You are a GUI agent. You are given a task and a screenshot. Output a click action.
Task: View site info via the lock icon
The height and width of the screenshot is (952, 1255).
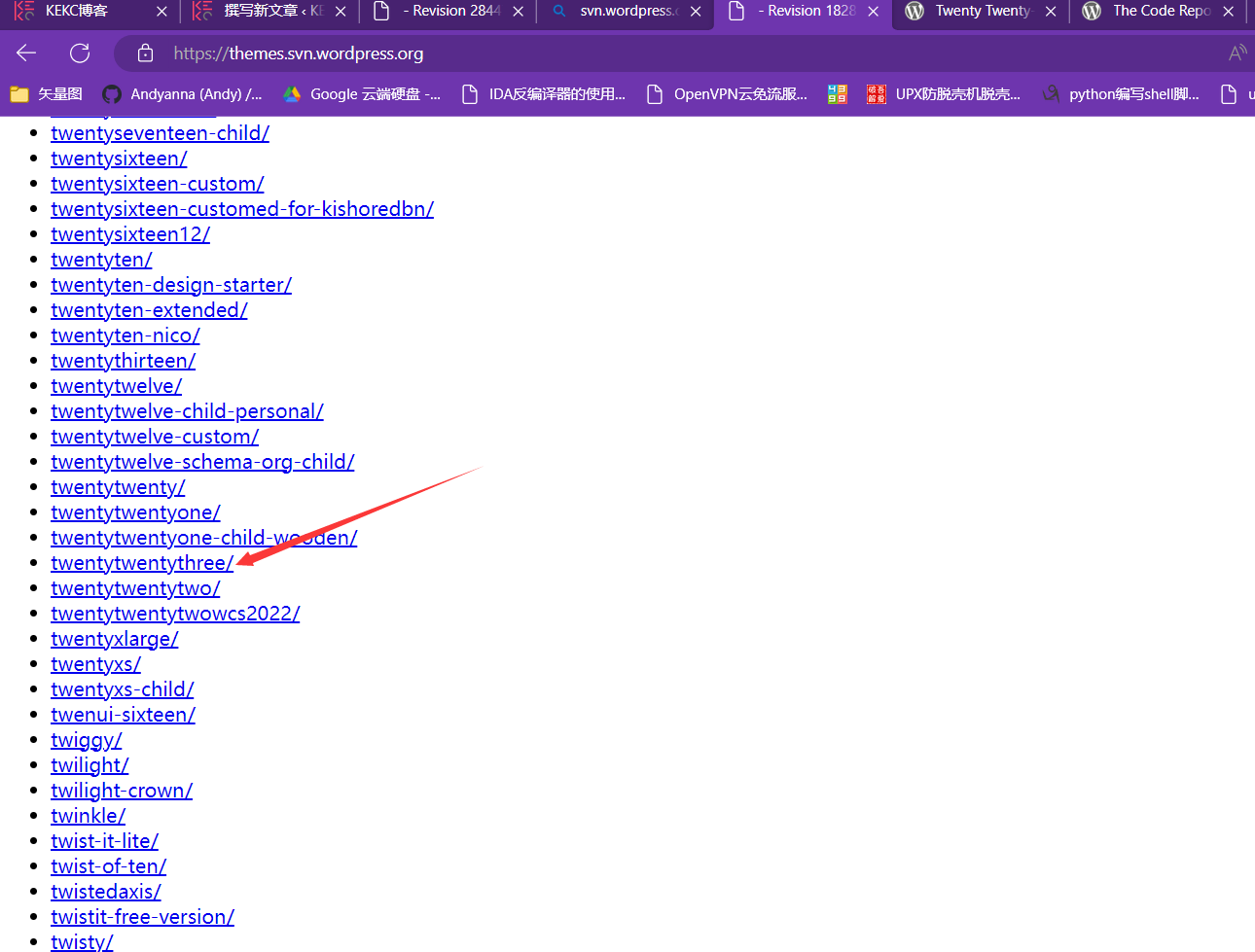point(145,53)
